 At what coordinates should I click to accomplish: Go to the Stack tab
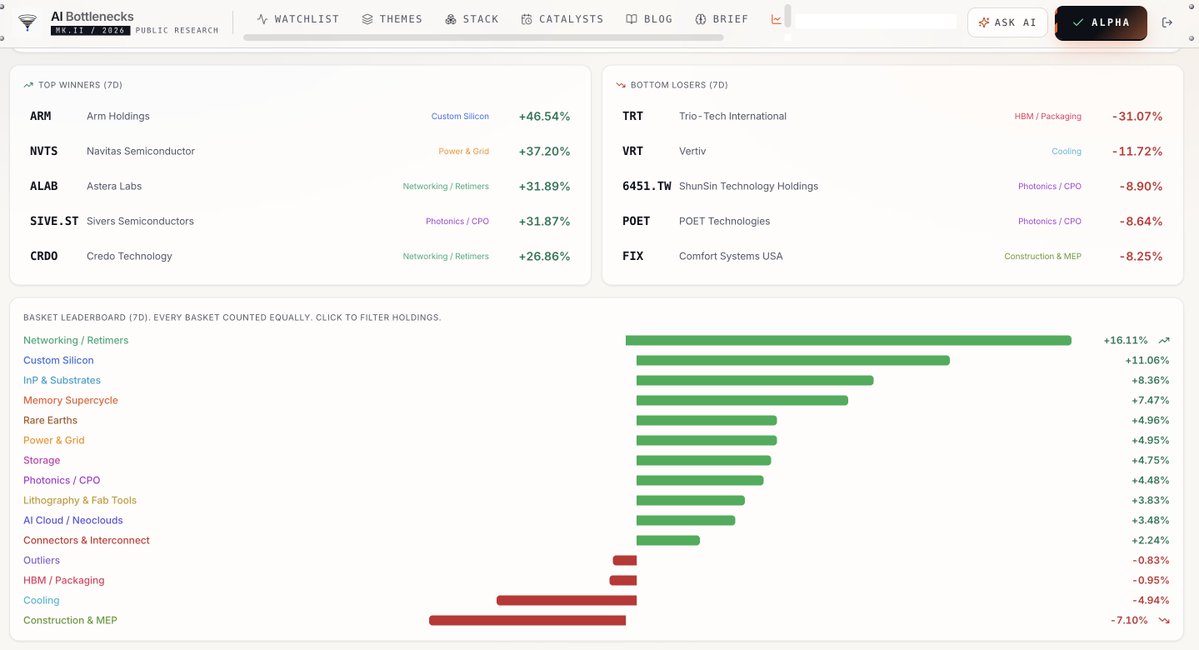(x=472, y=19)
